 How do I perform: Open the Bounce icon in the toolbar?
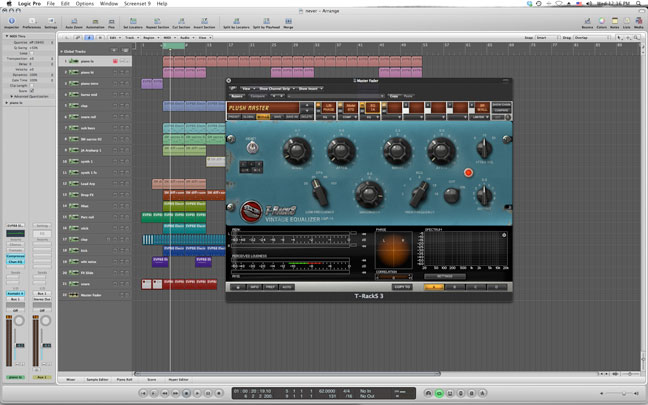587,21
